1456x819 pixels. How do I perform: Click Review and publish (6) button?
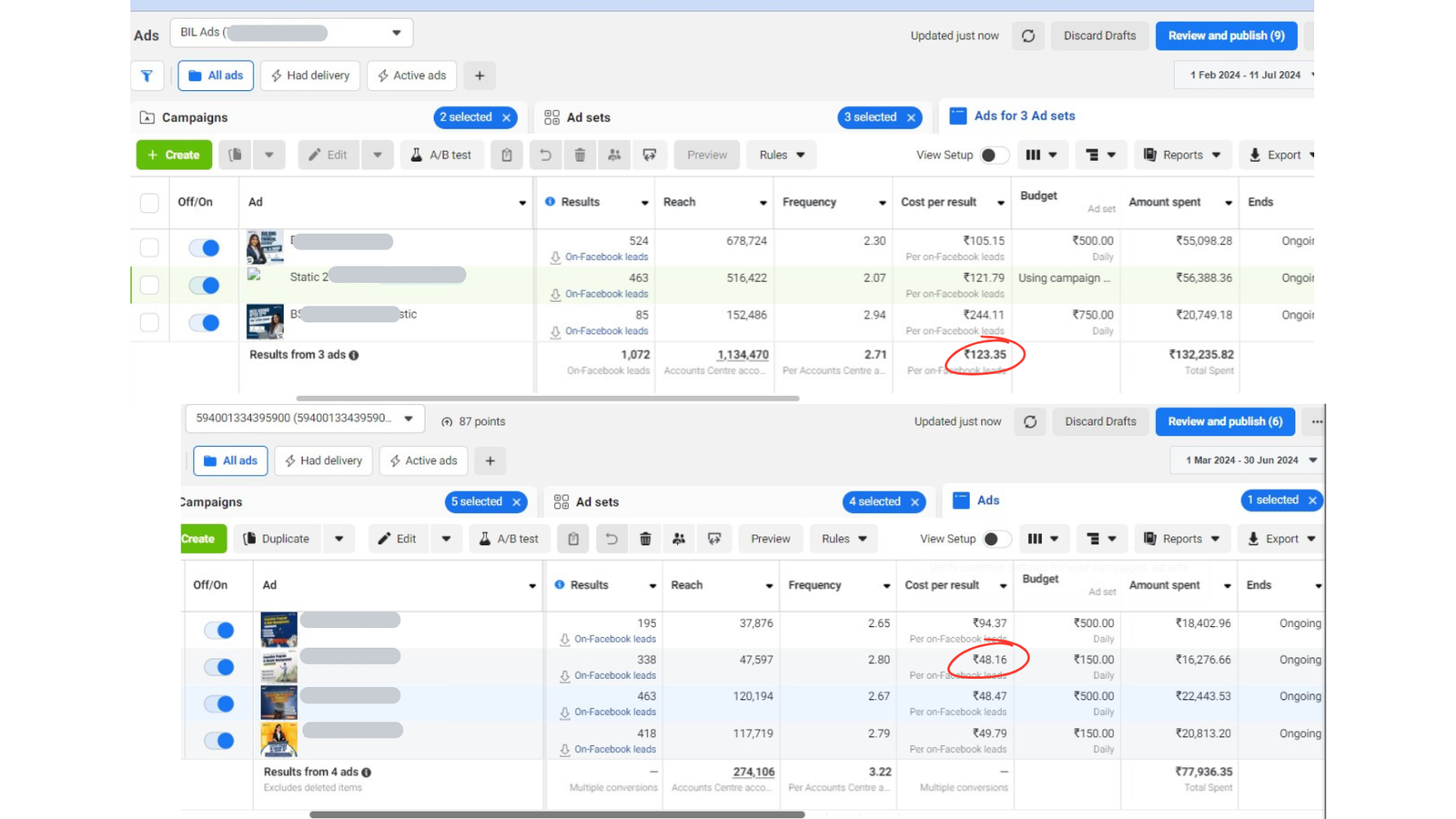(1225, 421)
